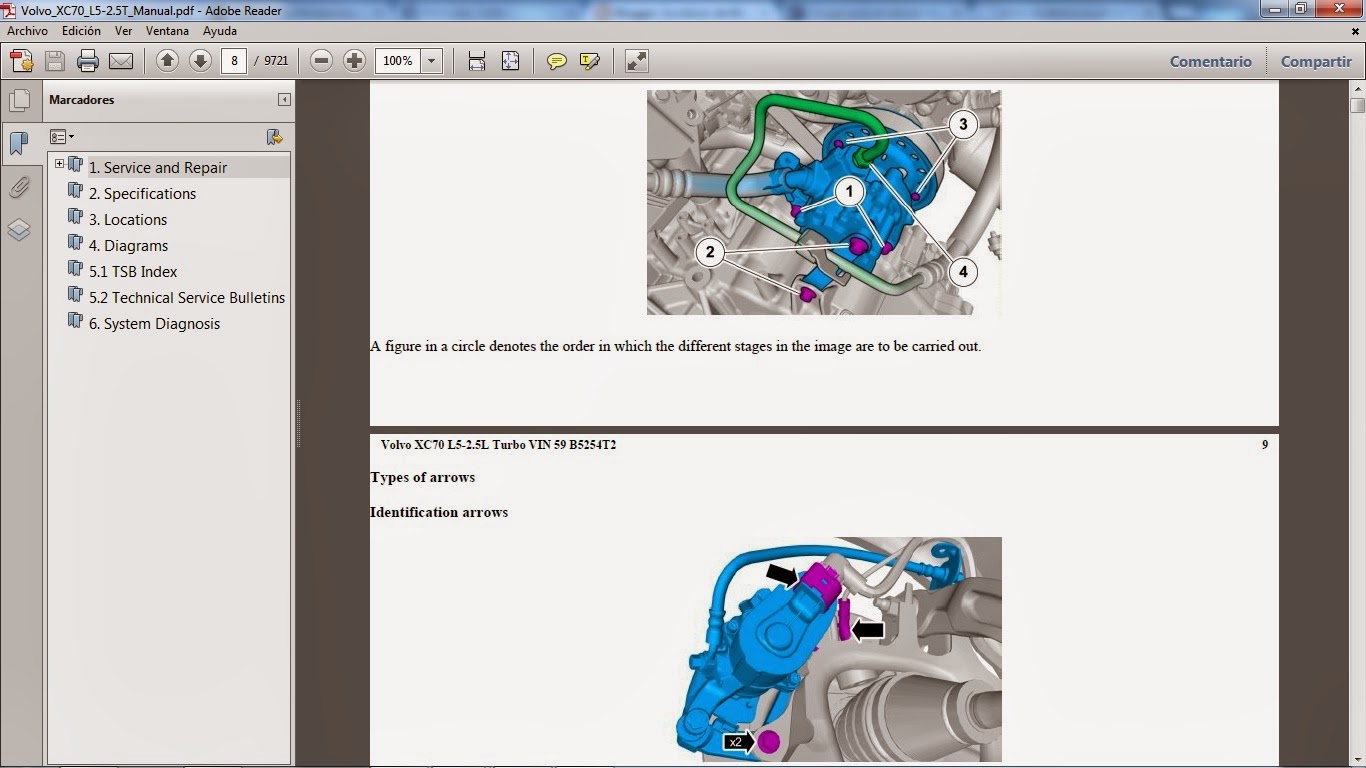Viewport: 1366px width, 768px height.
Task: Click the vertical scrollbar thumb
Action: pos(1357,105)
